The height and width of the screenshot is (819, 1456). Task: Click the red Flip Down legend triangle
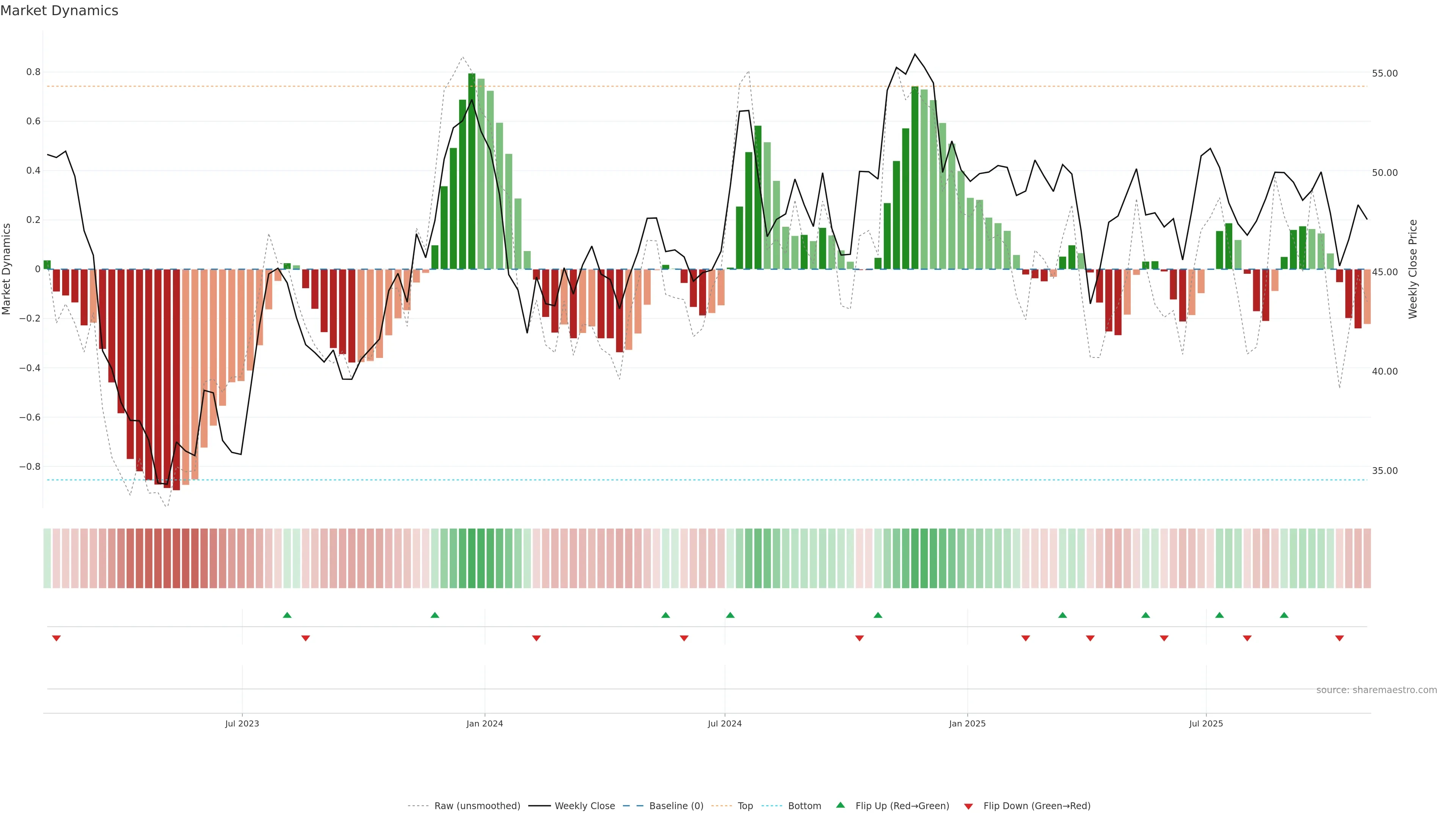pos(968,806)
